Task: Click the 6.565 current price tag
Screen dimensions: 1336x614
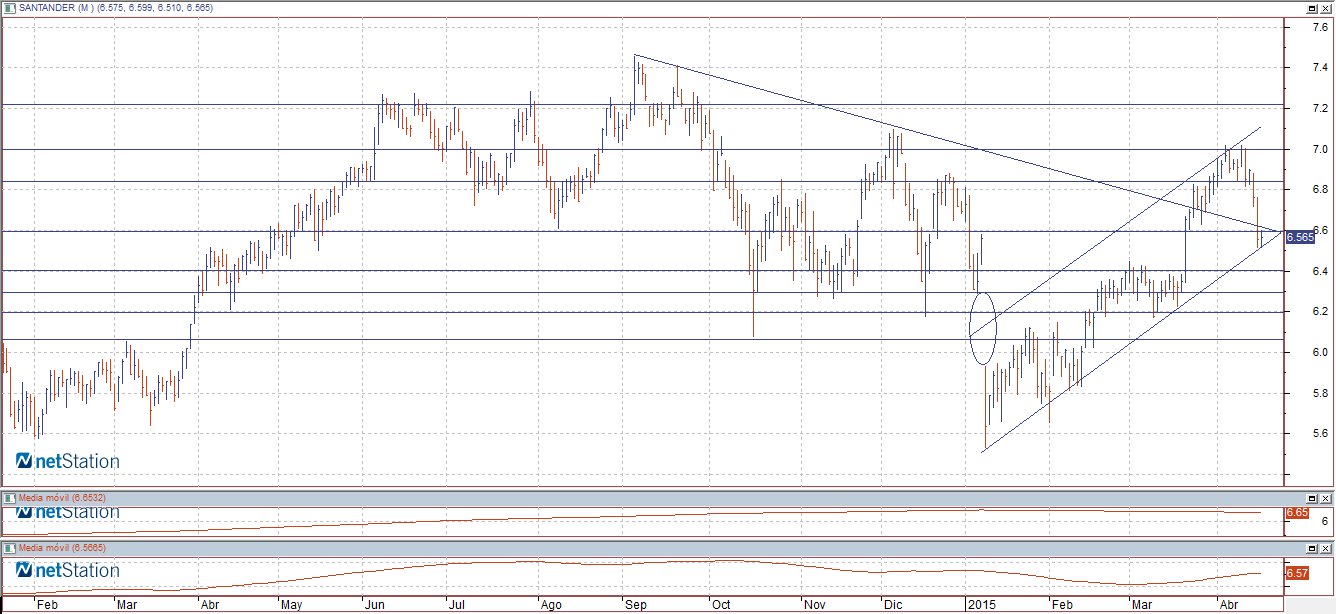Action: click(1299, 237)
